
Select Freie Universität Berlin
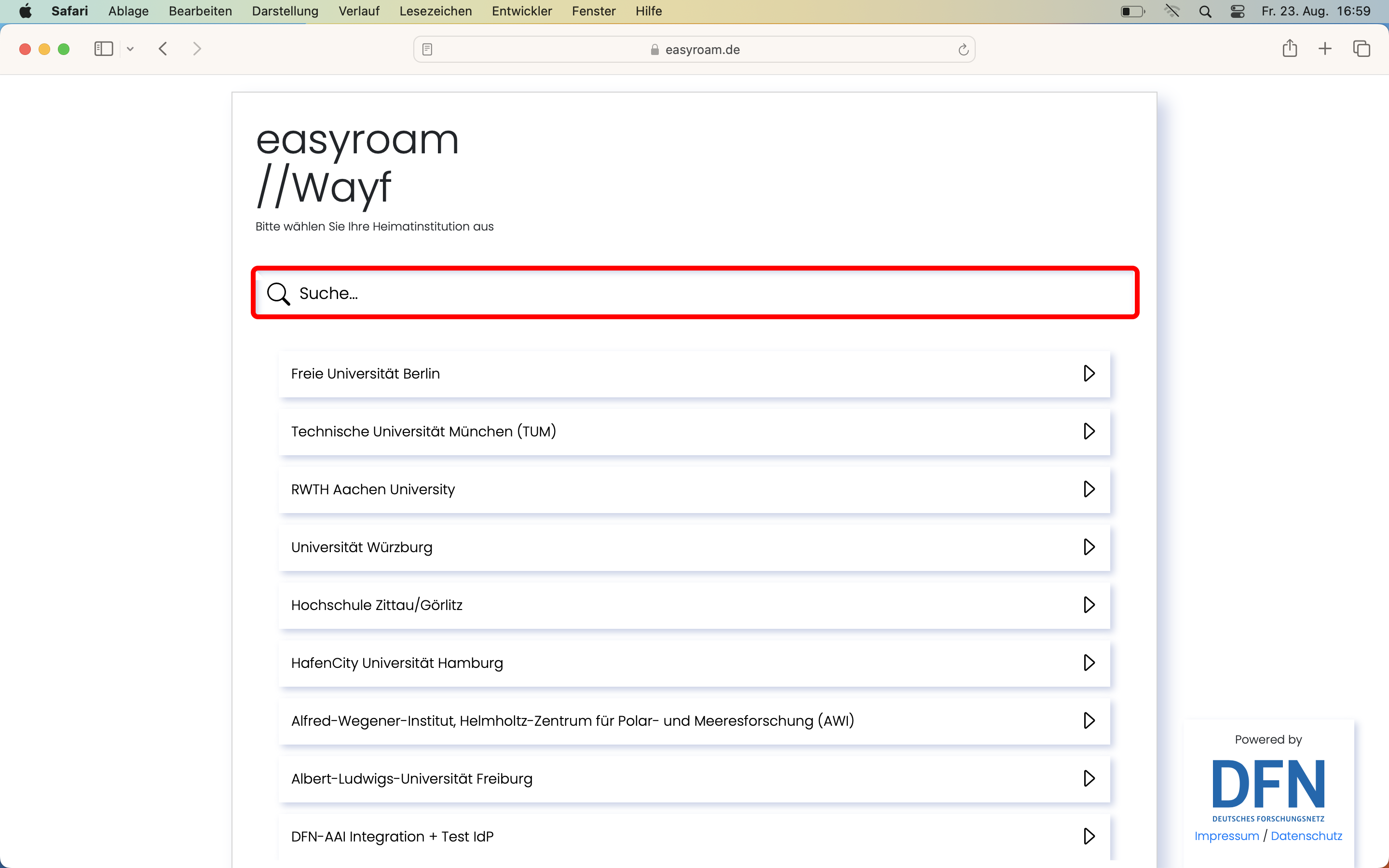click(x=694, y=374)
